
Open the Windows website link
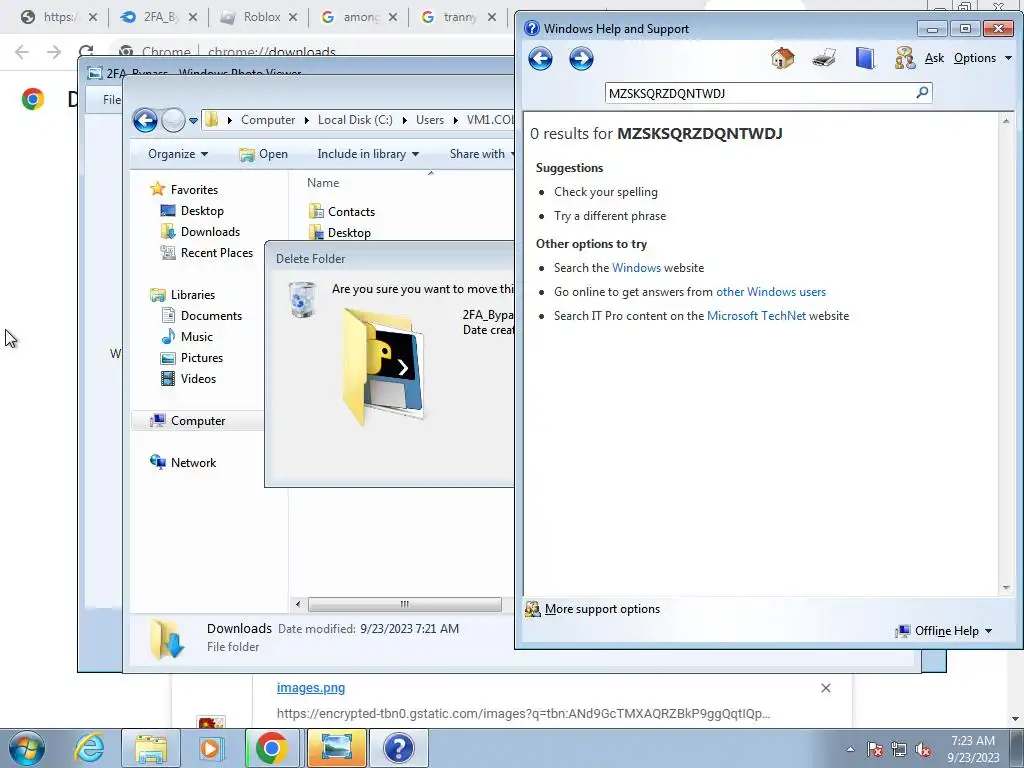coord(636,268)
